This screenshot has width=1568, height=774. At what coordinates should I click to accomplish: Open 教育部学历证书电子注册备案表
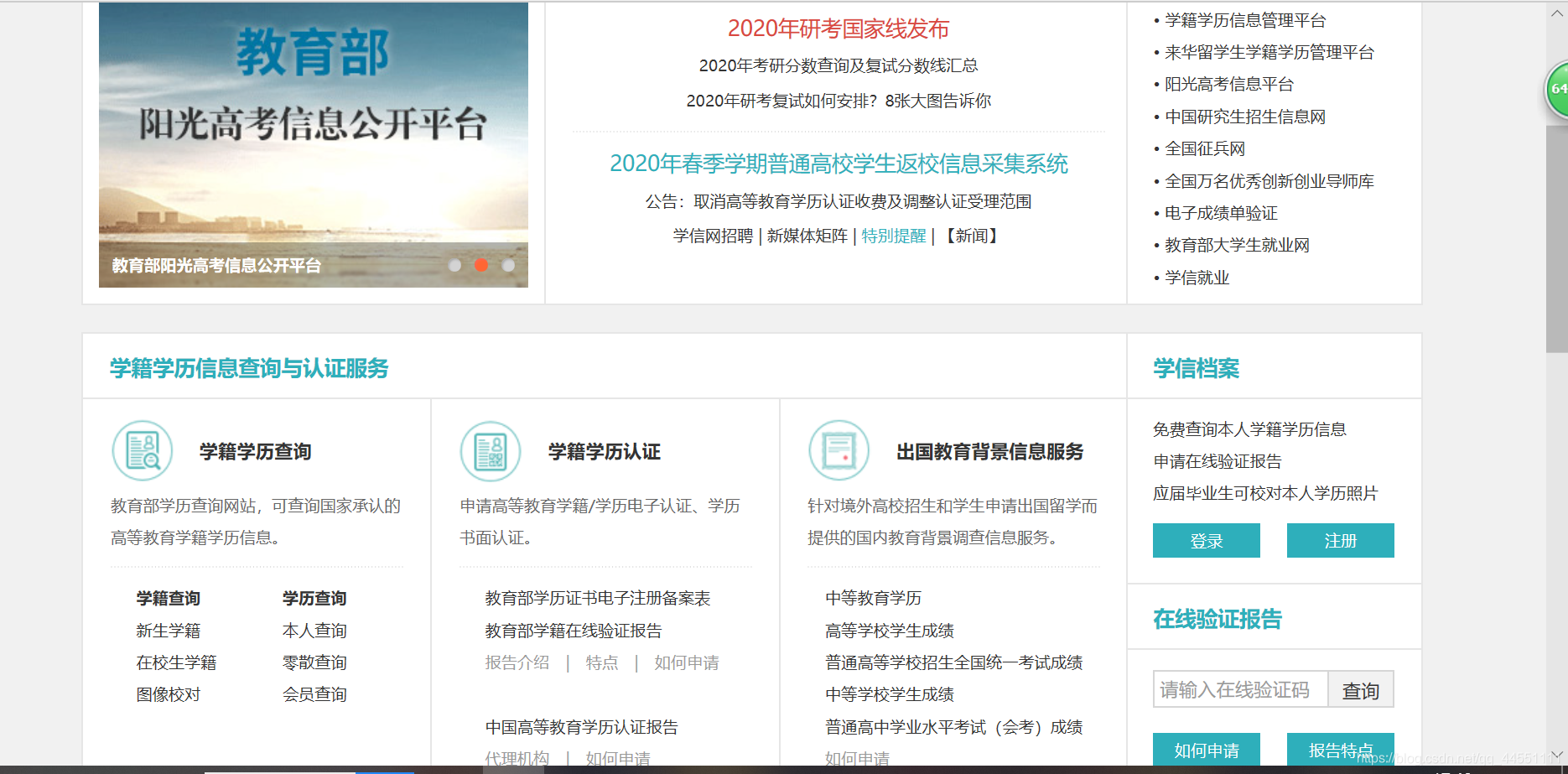598,598
